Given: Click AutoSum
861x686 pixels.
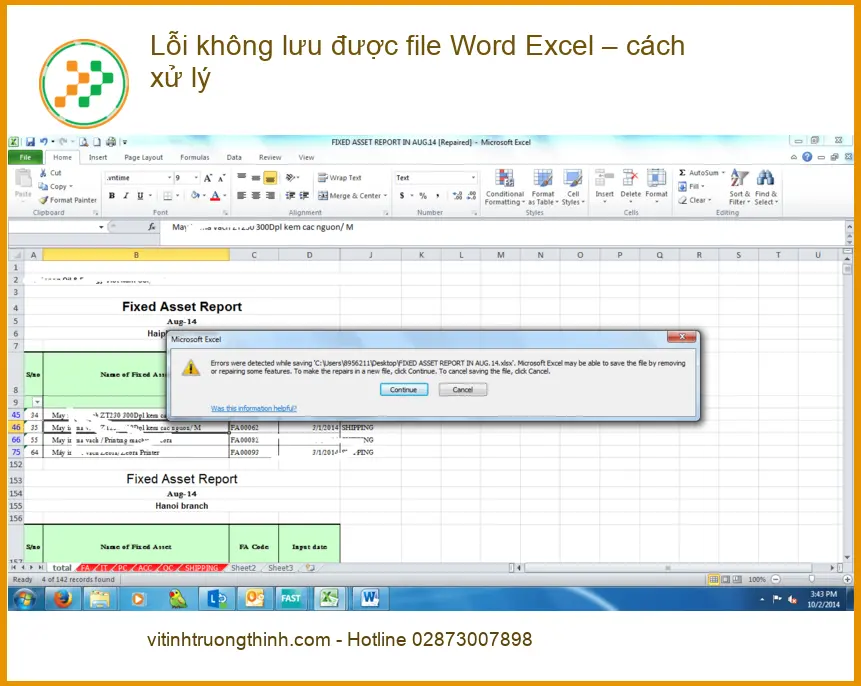Looking at the screenshot, I should click(x=701, y=173).
